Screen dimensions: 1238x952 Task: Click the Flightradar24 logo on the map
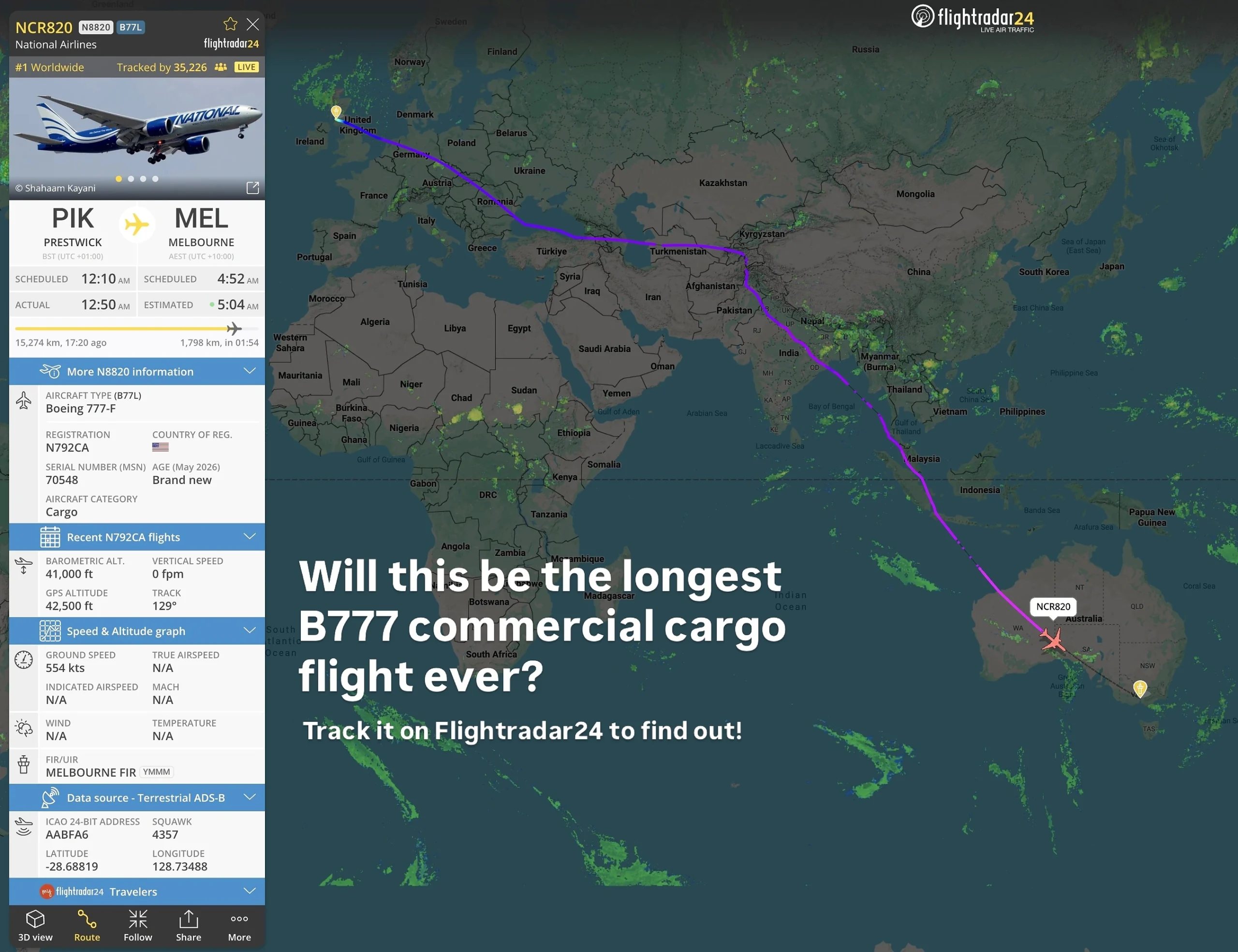(973, 18)
